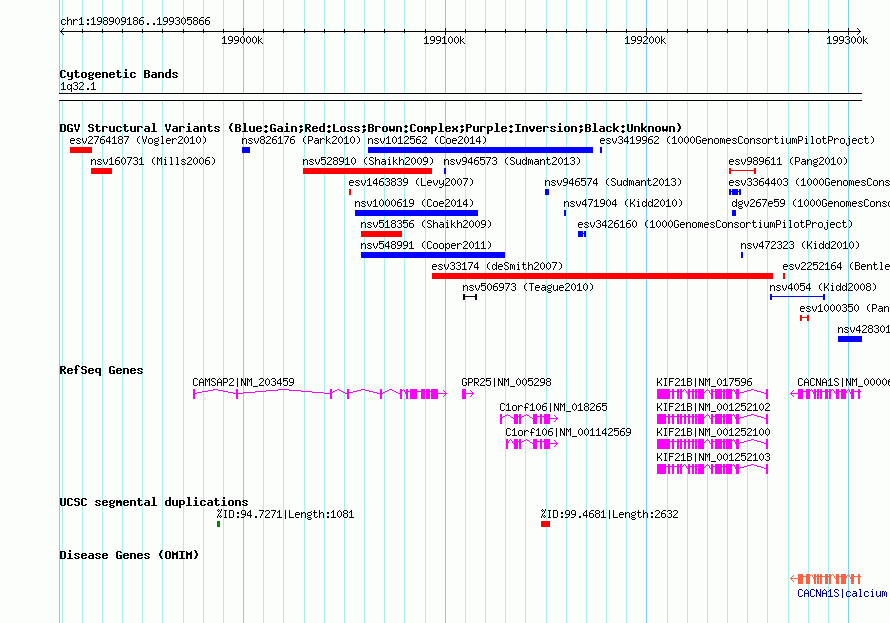This screenshot has width=890, height=623.
Task: Select the C1orf106 NM_018265 transcript glyph
Action: (x=529, y=419)
